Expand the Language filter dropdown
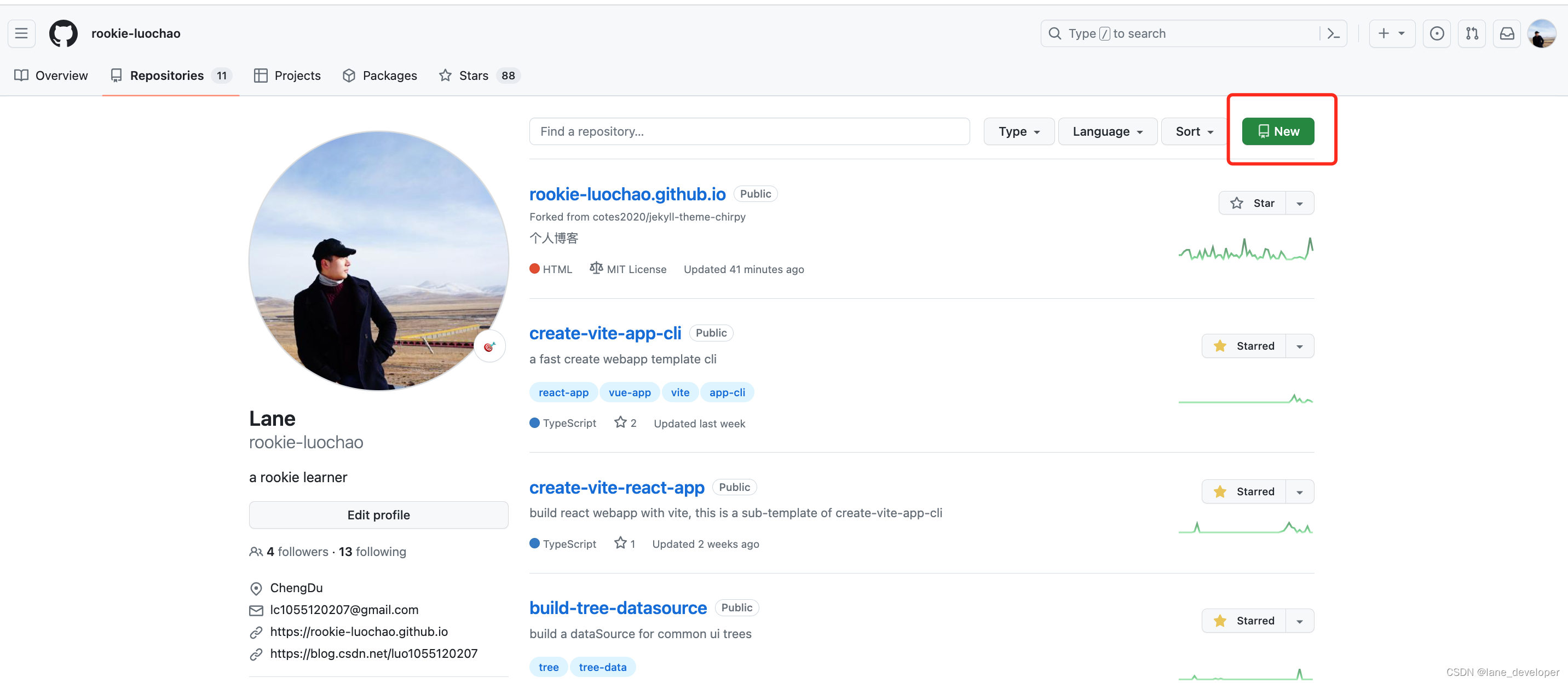Image resolution: width=1568 pixels, height=683 pixels. click(1106, 131)
